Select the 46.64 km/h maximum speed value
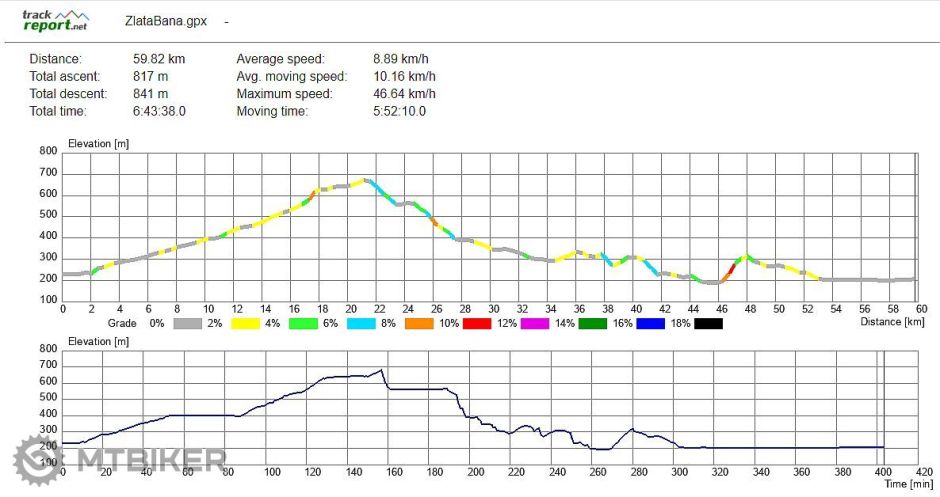This screenshot has width=940, height=497. (404, 94)
